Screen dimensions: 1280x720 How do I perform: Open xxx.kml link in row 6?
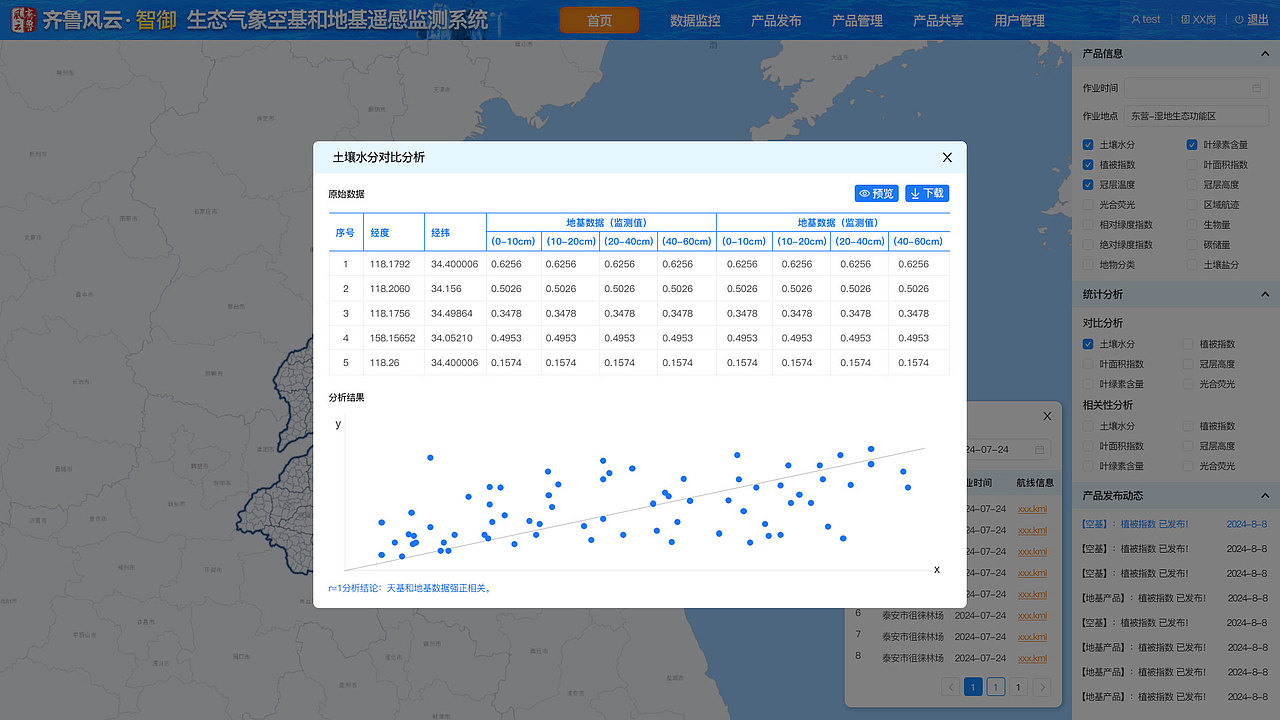1033,616
